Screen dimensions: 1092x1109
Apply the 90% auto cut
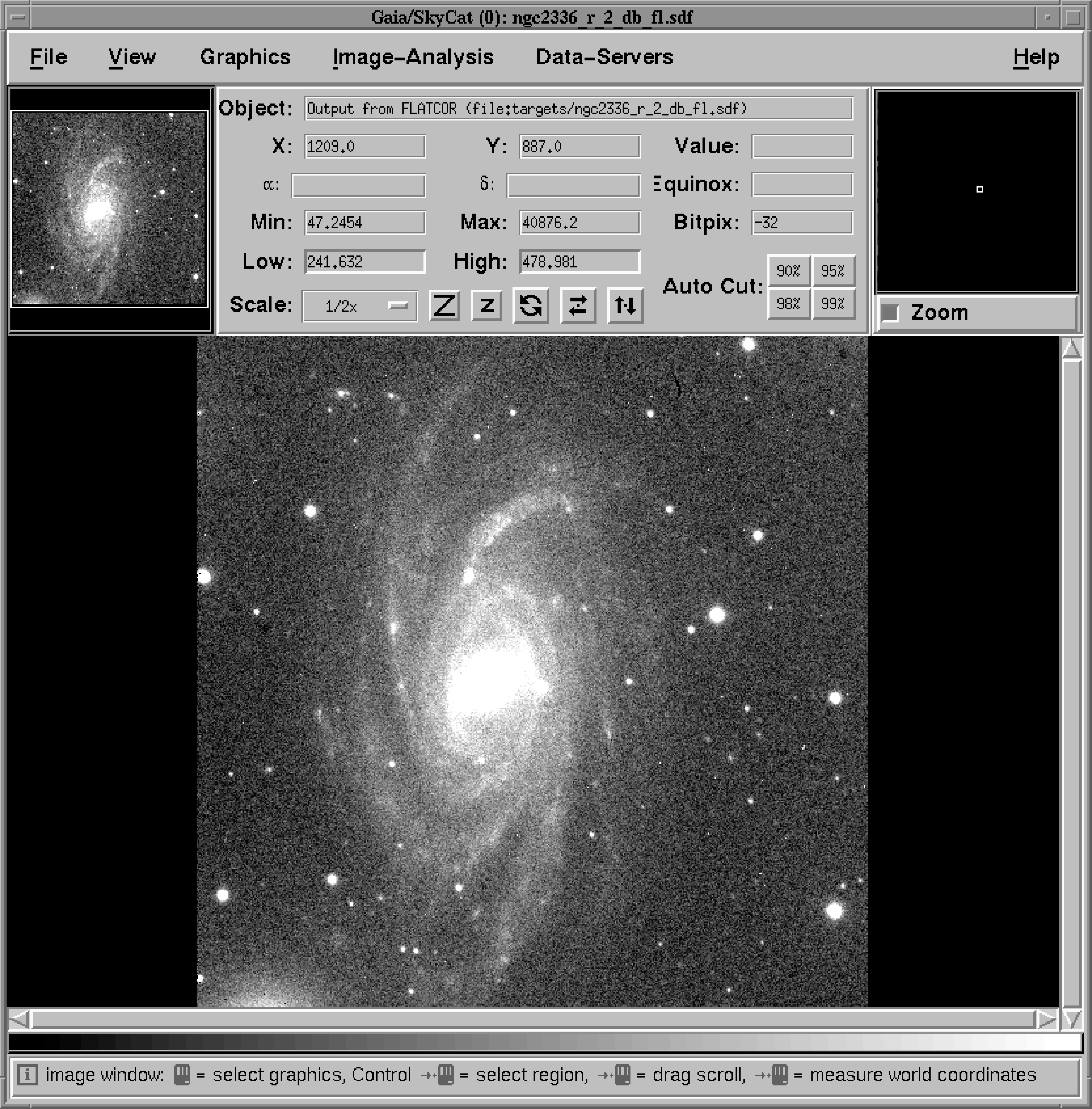pos(789,271)
